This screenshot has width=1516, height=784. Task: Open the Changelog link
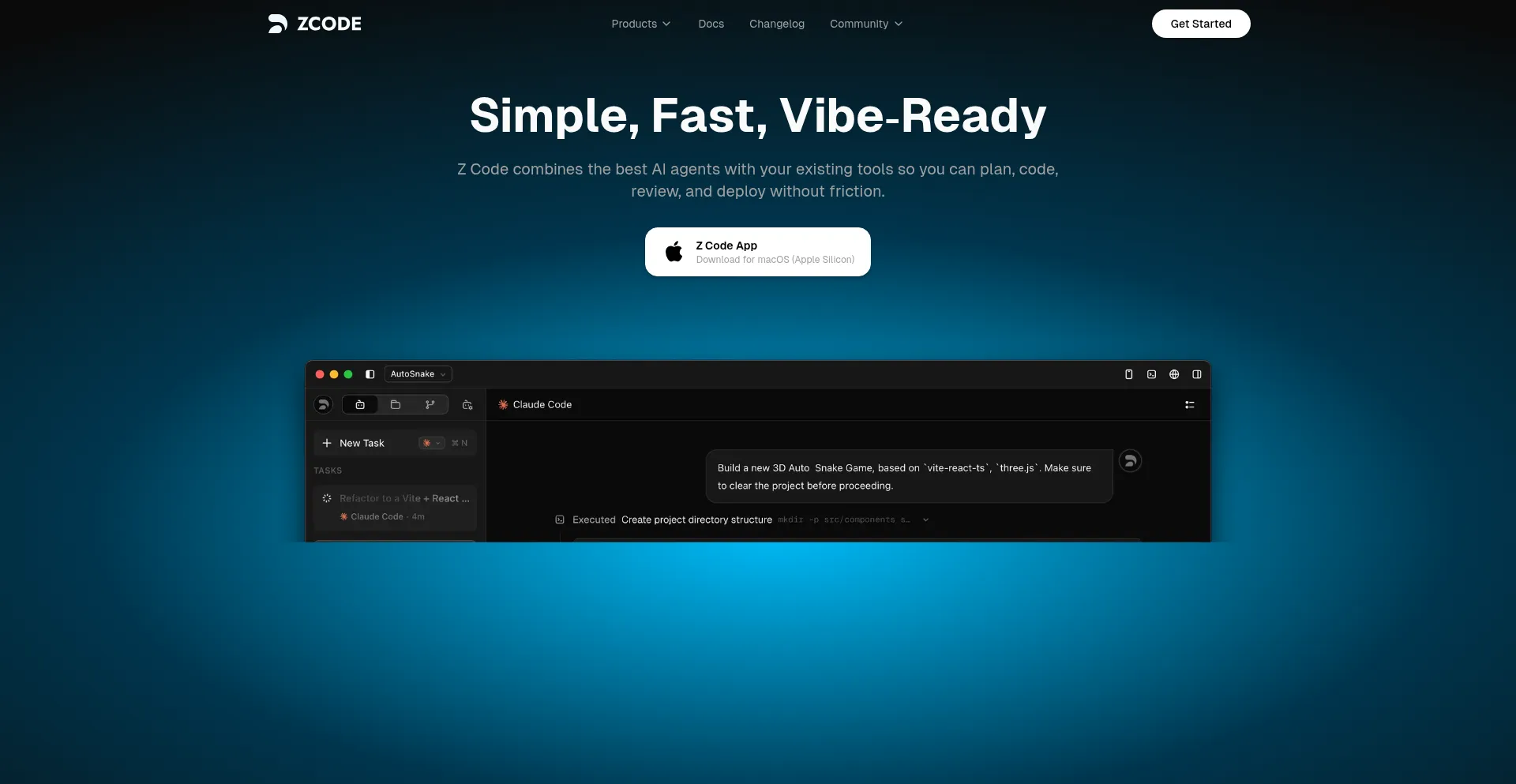click(x=777, y=24)
